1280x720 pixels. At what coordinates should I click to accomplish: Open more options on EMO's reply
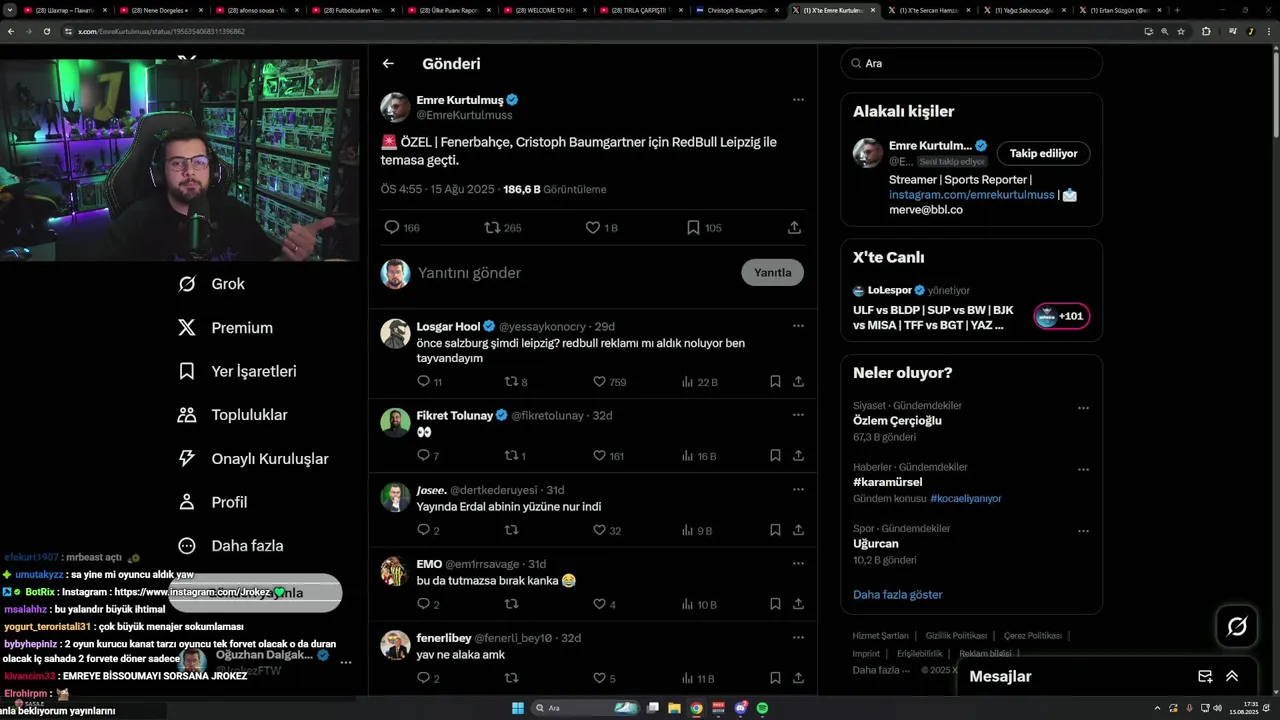[798, 564]
